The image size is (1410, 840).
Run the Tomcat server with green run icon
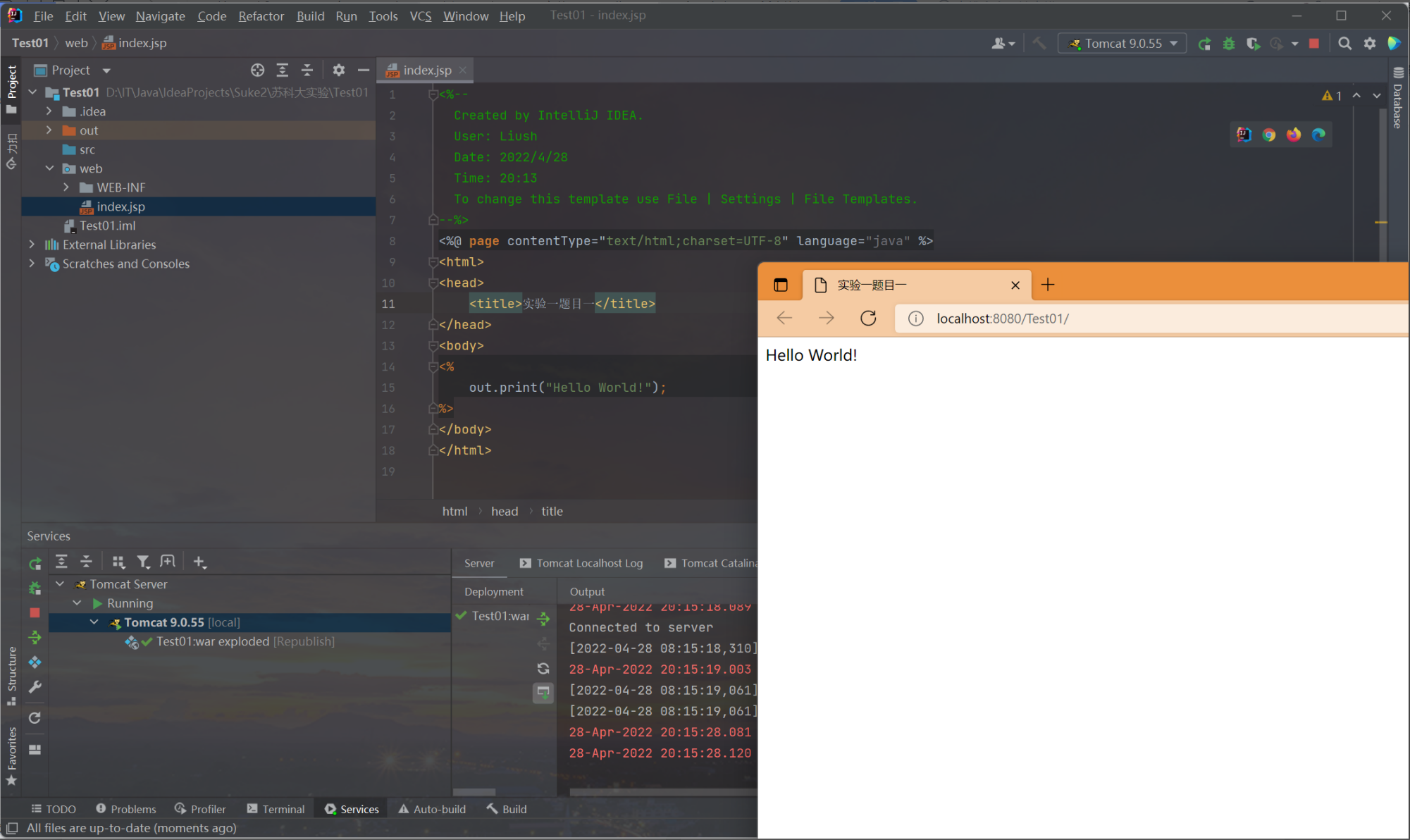(x=1204, y=43)
